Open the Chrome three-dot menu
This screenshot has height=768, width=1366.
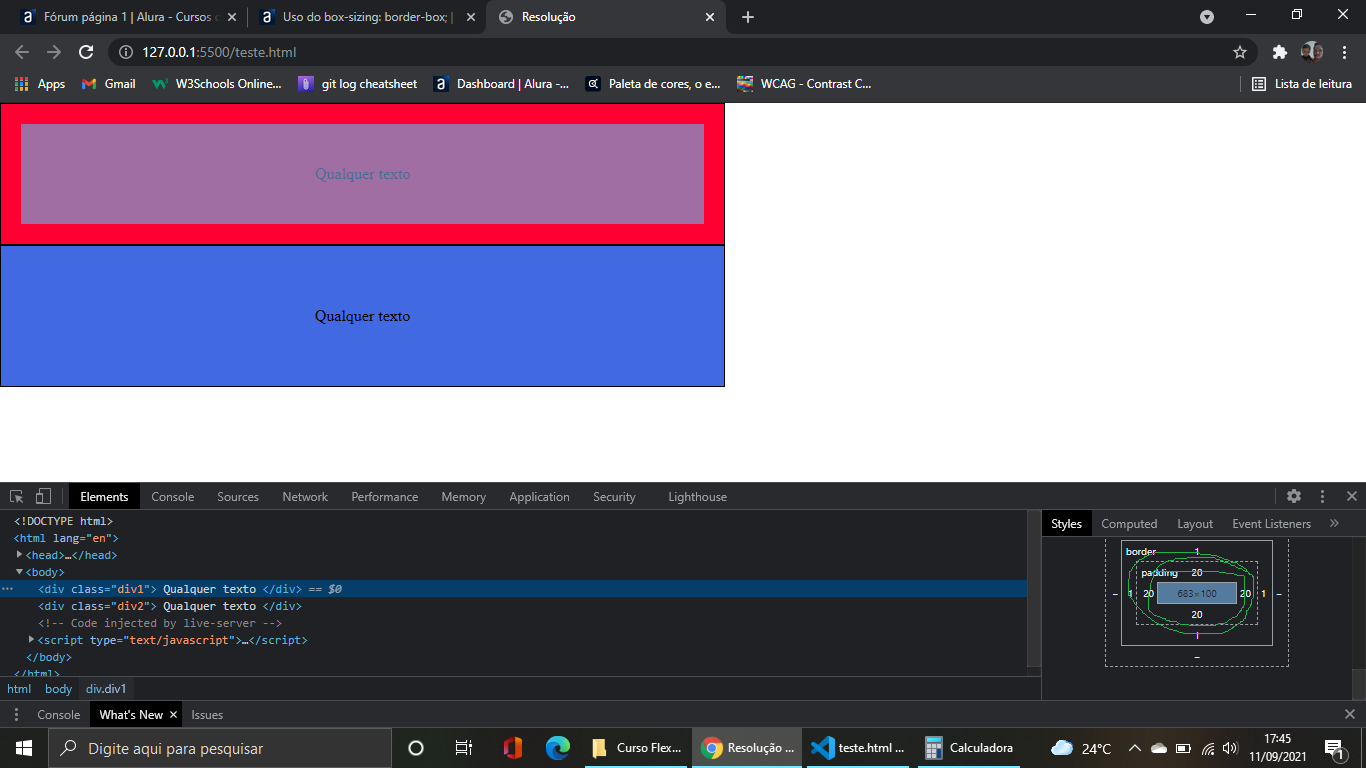[x=1344, y=52]
